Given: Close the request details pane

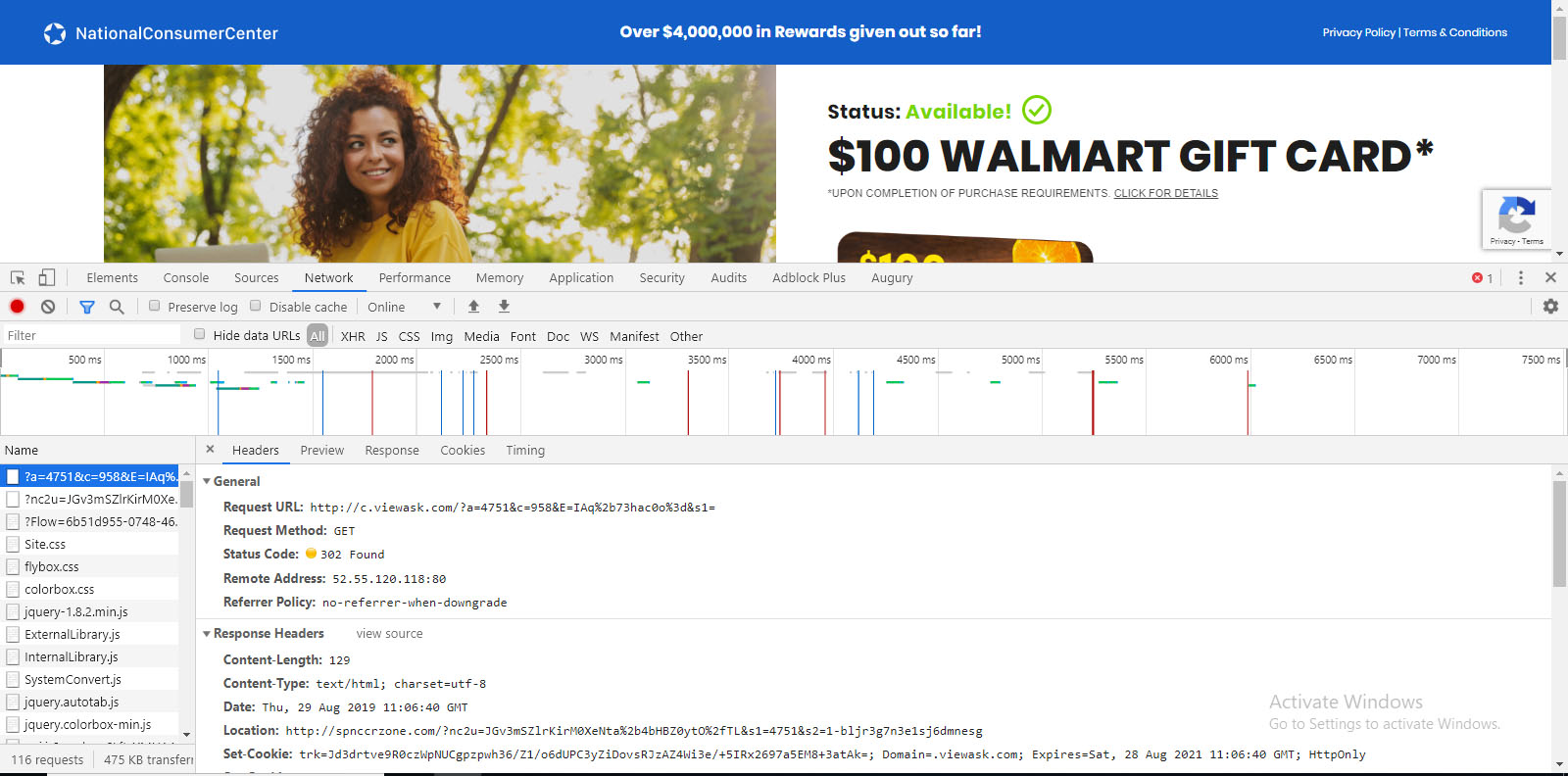Looking at the screenshot, I should (210, 450).
